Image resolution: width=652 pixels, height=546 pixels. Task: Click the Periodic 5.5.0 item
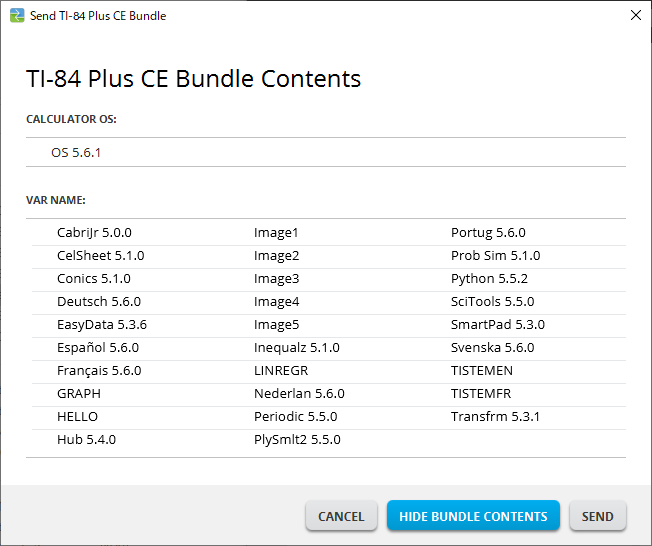coord(296,416)
